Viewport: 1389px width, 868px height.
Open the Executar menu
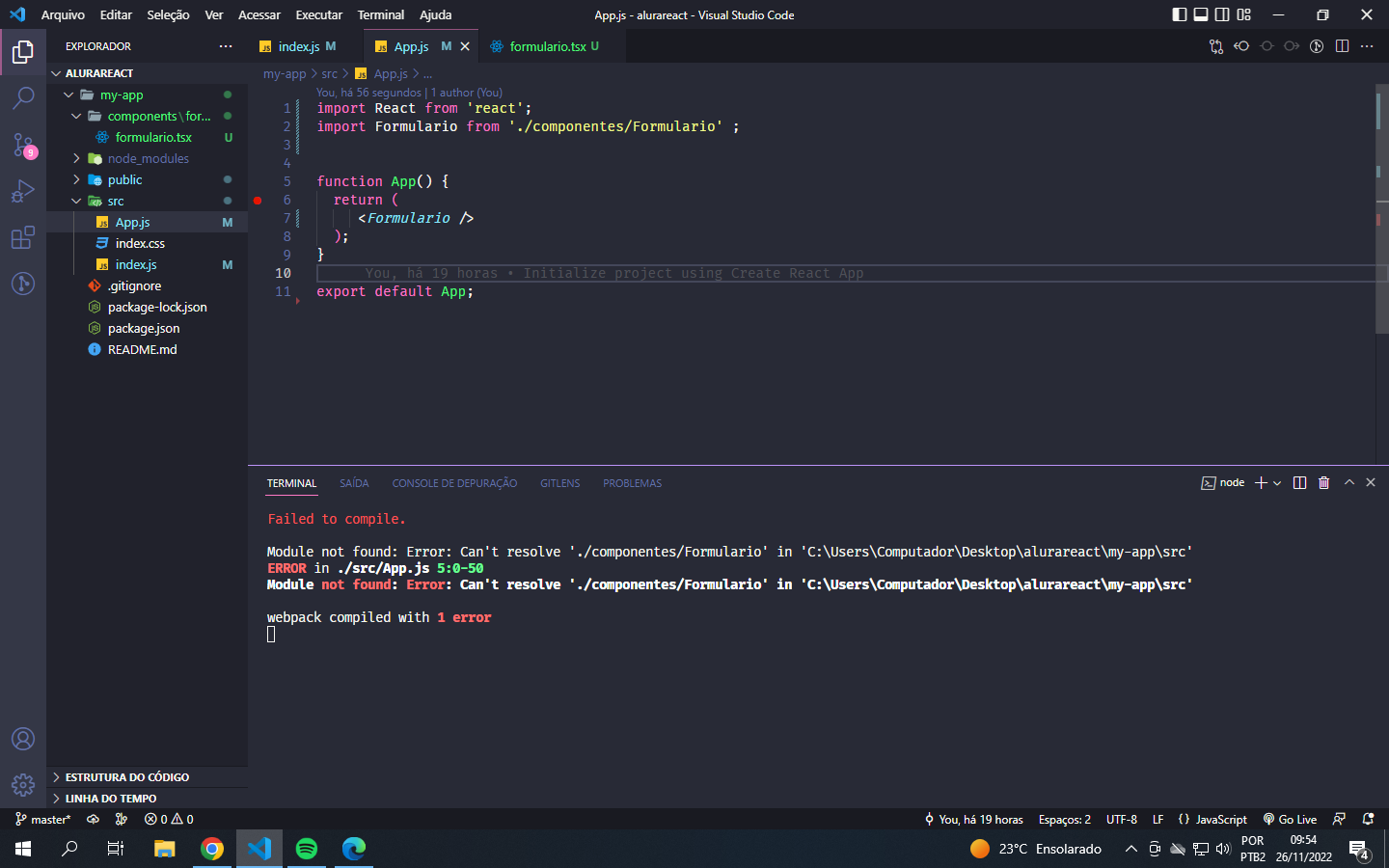point(318,14)
